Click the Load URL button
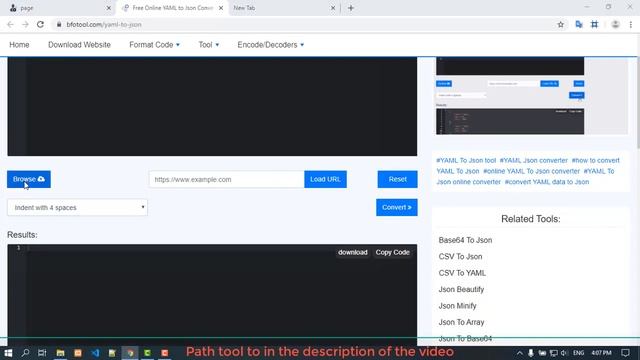This screenshot has height=360, width=640. (x=325, y=179)
